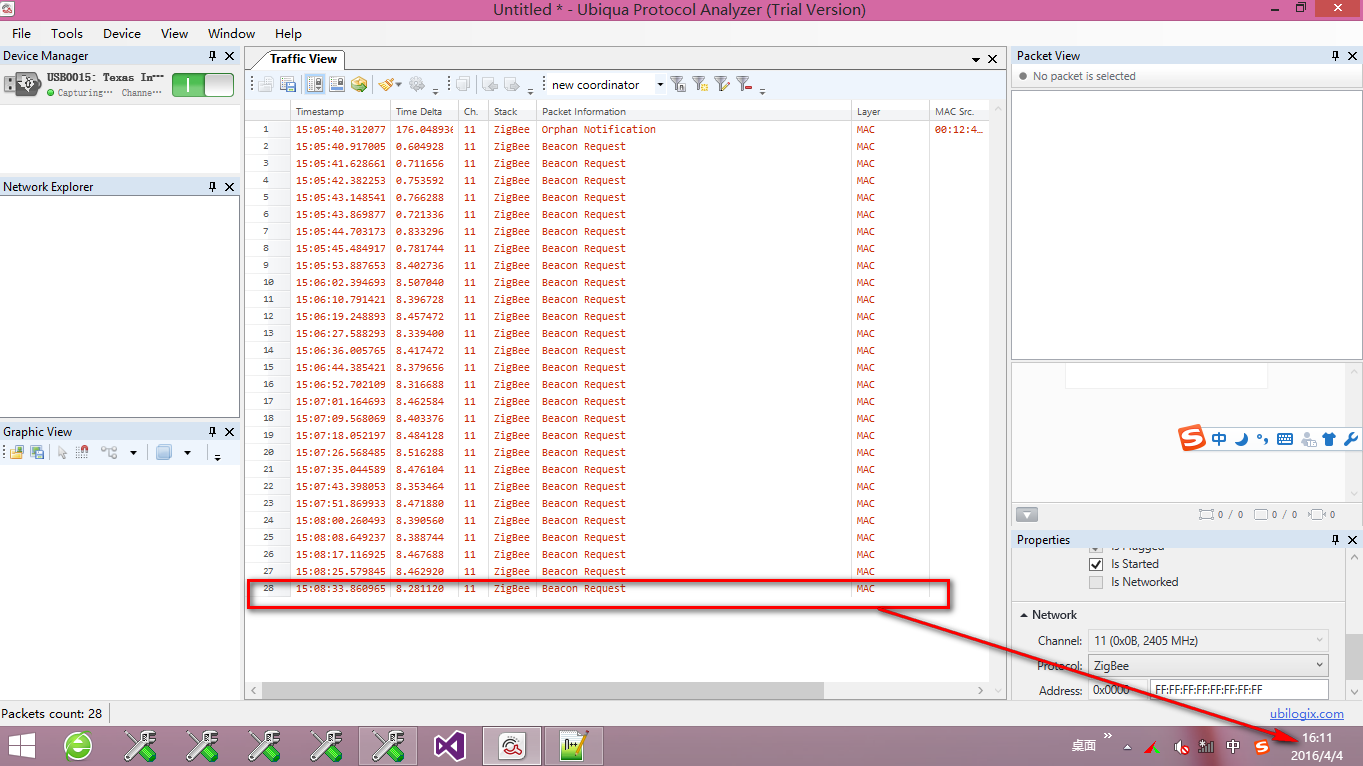Click the Address 0x0000 field
Screen dimensions: 1363x766
click(1119, 690)
